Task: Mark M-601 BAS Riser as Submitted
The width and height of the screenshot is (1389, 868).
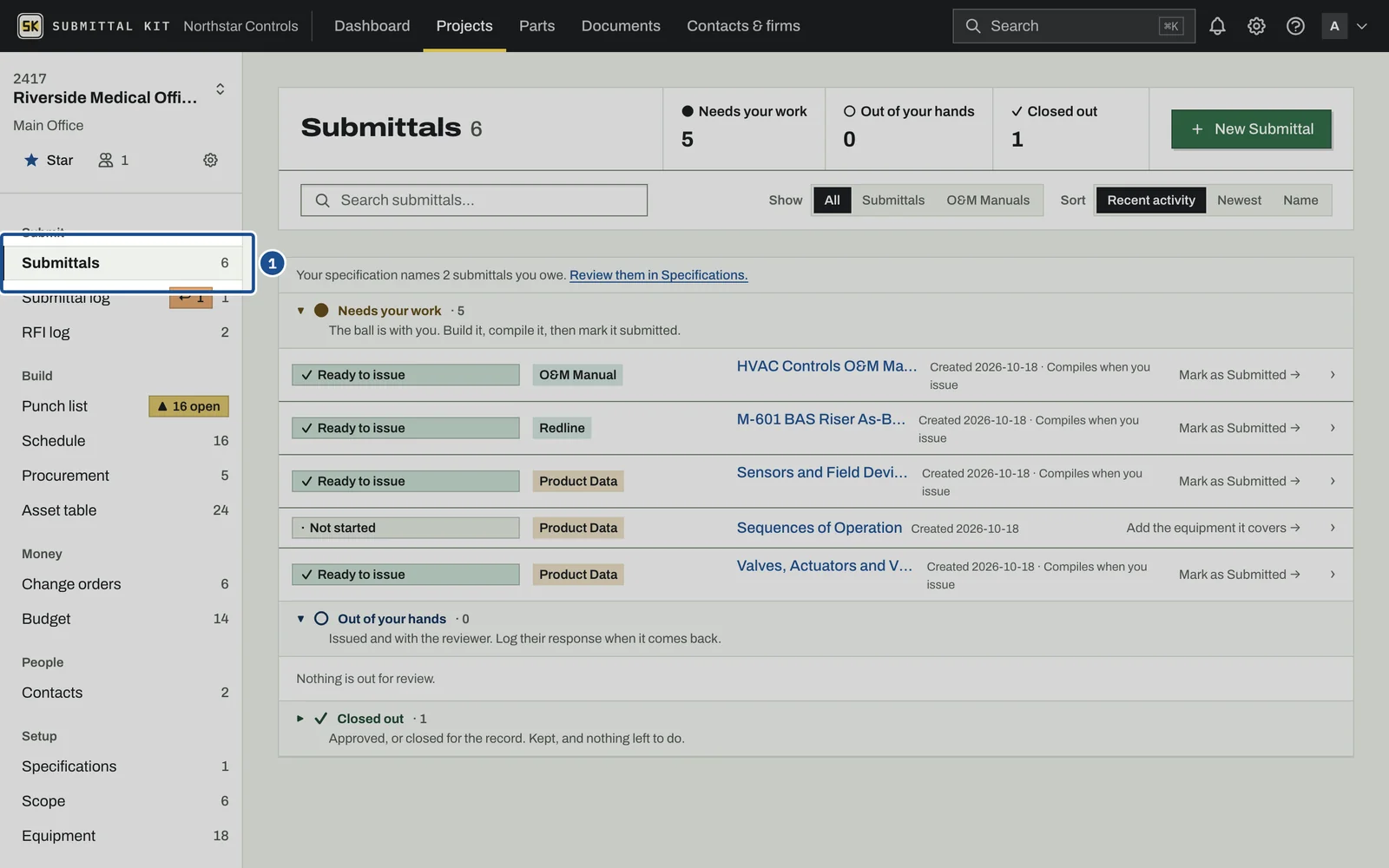Action: [1239, 428]
